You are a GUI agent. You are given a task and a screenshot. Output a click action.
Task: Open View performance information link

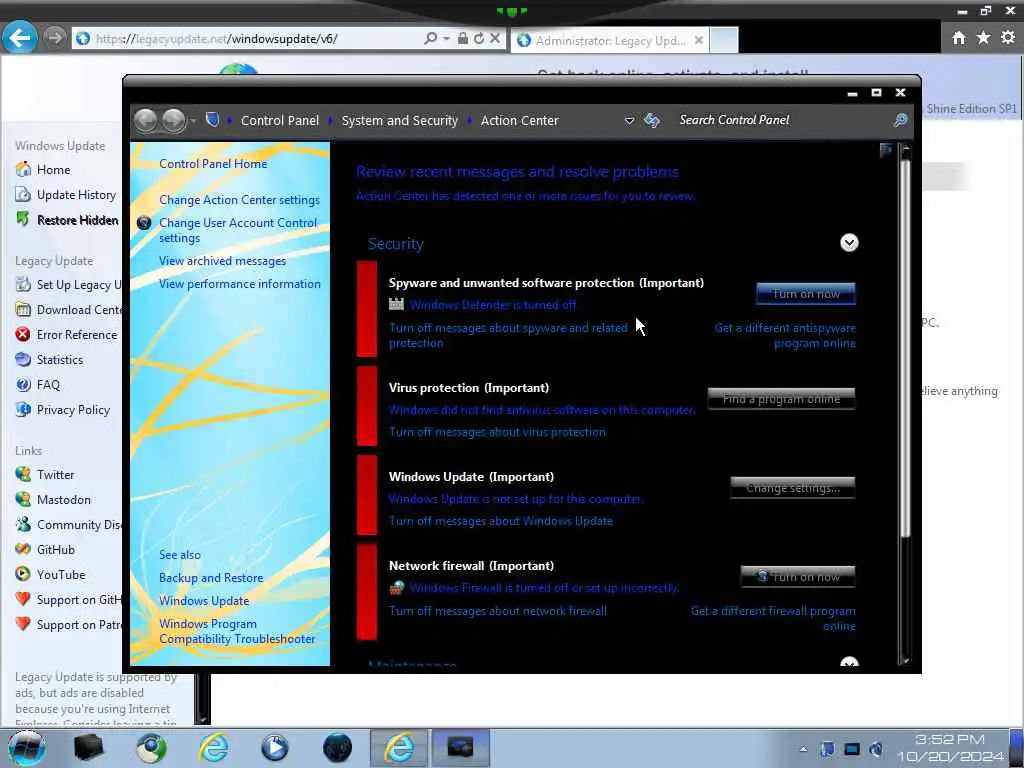pyautogui.click(x=240, y=284)
